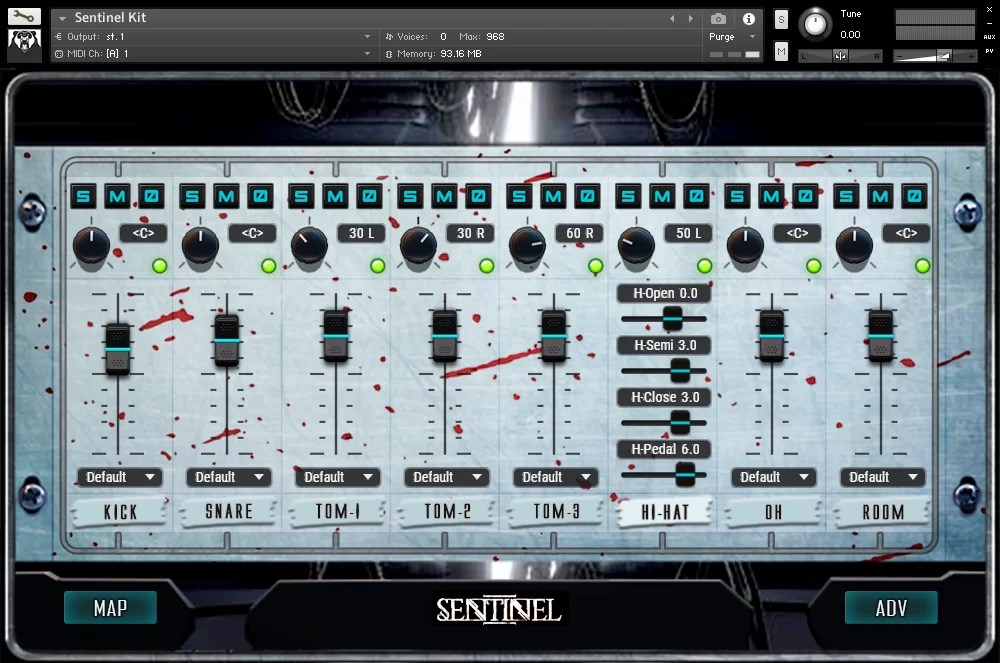Open the MAP page
Viewport: 1000px width, 663px height.
click(x=110, y=607)
